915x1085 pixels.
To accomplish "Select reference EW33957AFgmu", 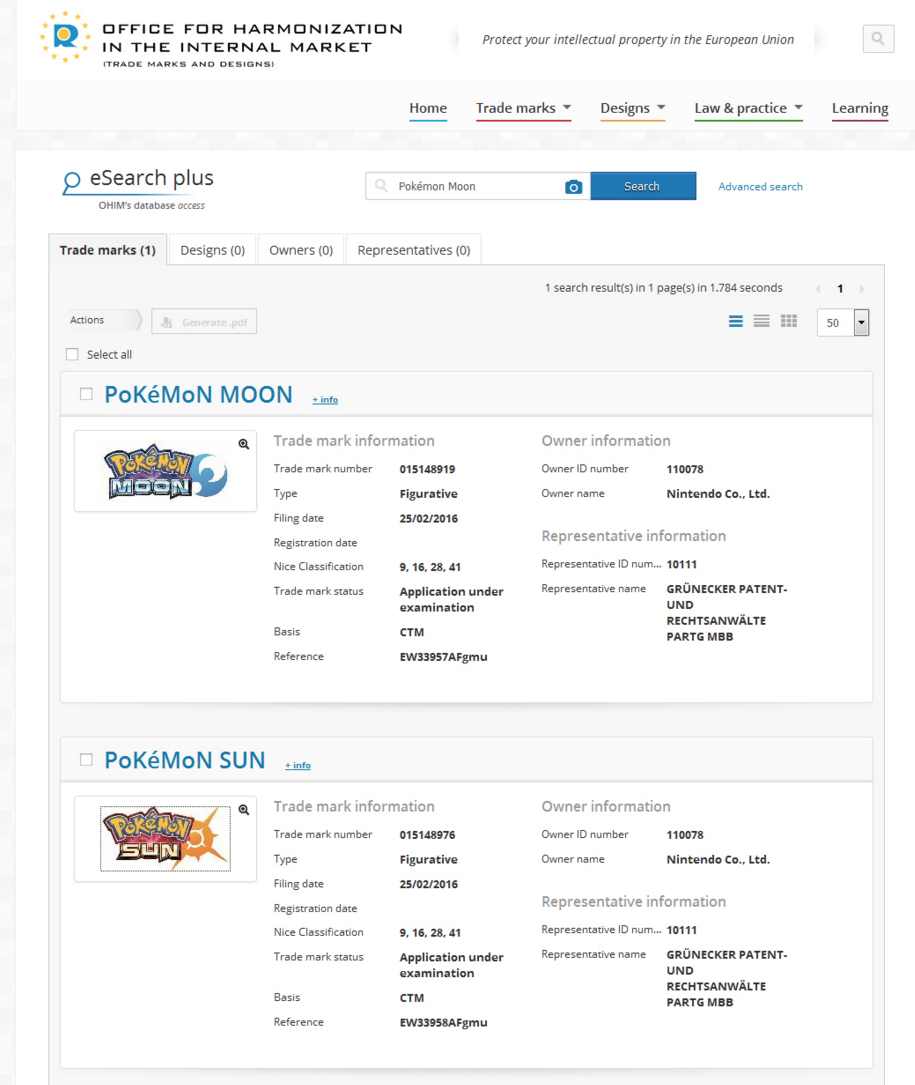I will click(x=443, y=657).
